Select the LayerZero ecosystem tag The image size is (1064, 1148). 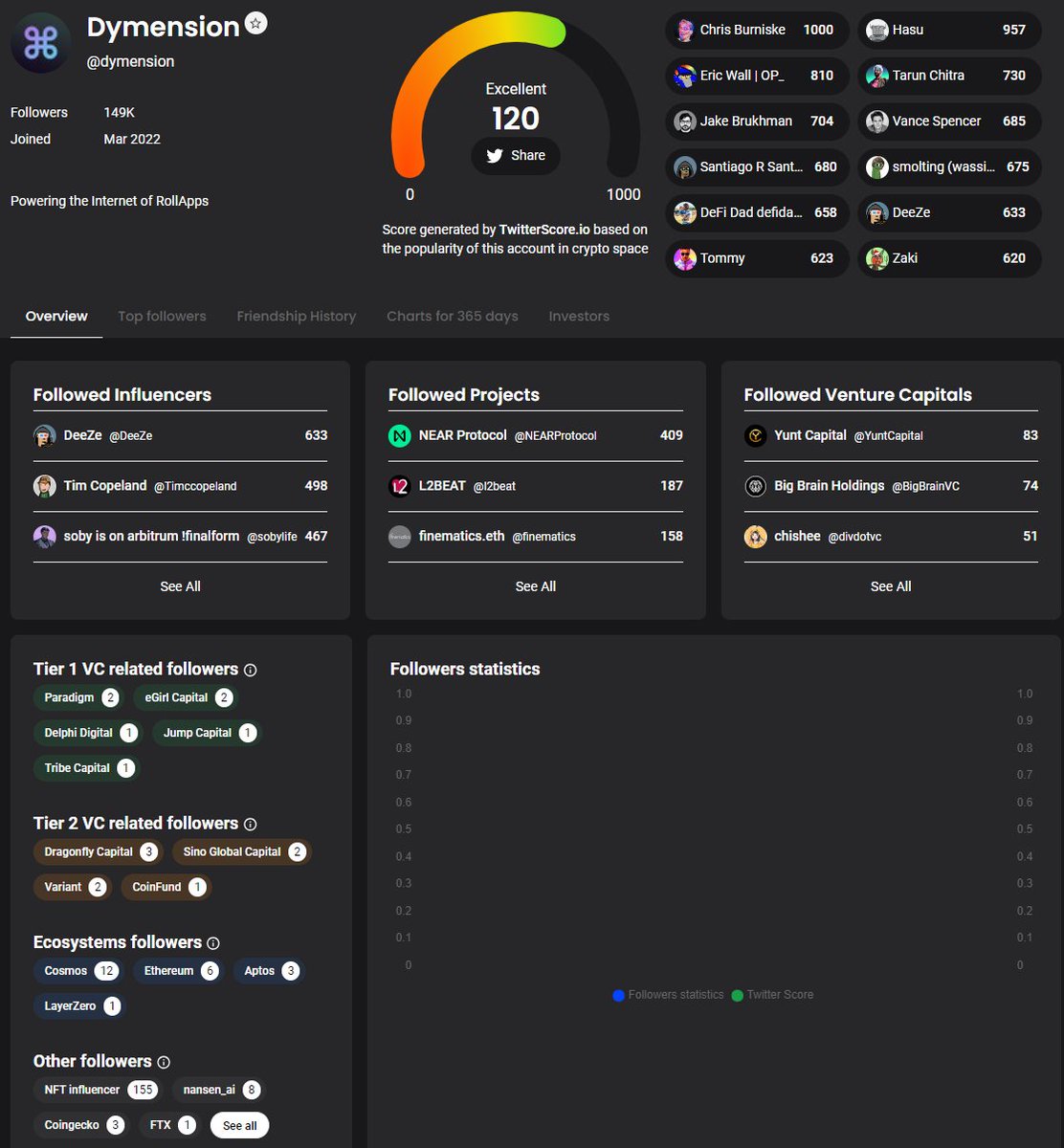(79, 1006)
